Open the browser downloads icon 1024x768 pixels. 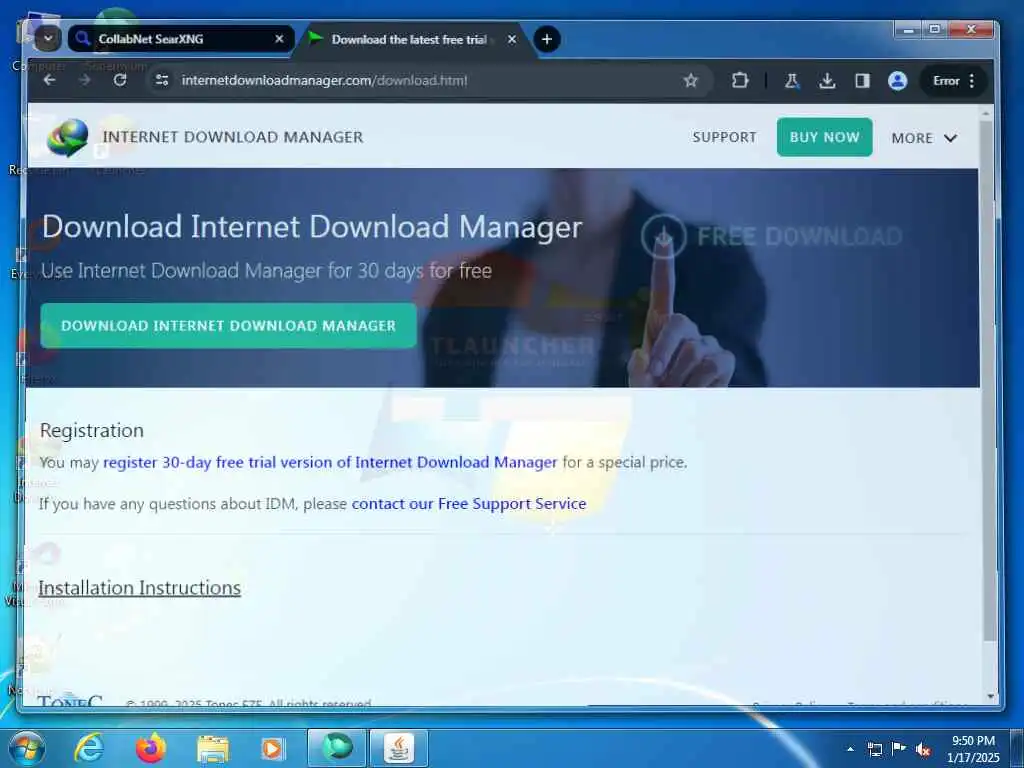tap(827, 81)
